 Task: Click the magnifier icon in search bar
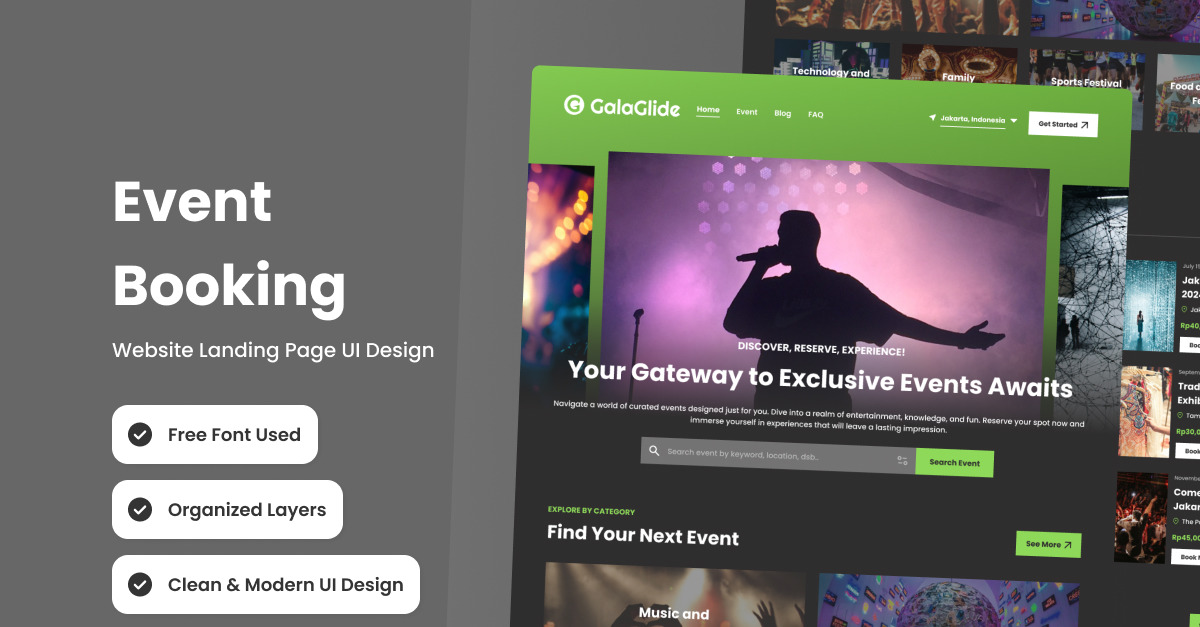[x=654, y=450]
